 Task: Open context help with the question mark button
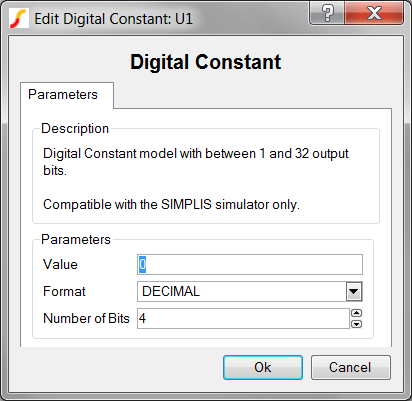327,13
